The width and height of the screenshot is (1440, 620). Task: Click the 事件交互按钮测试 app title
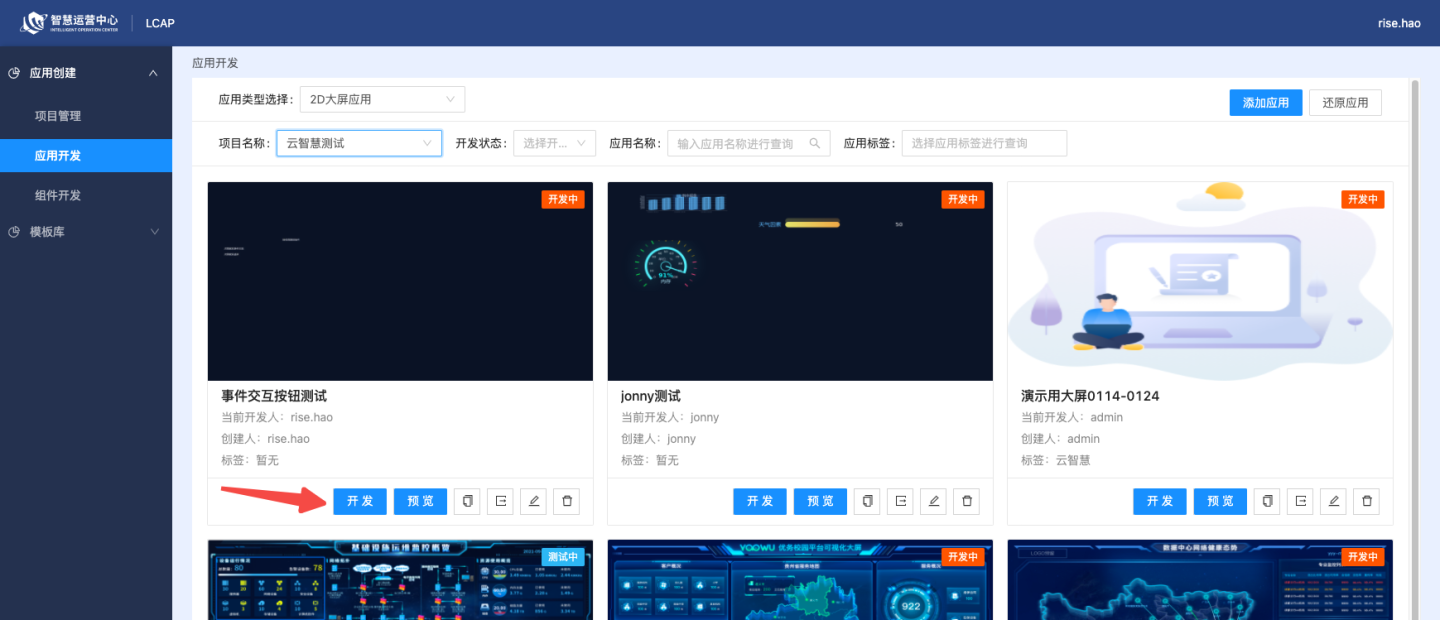point(274,396)
